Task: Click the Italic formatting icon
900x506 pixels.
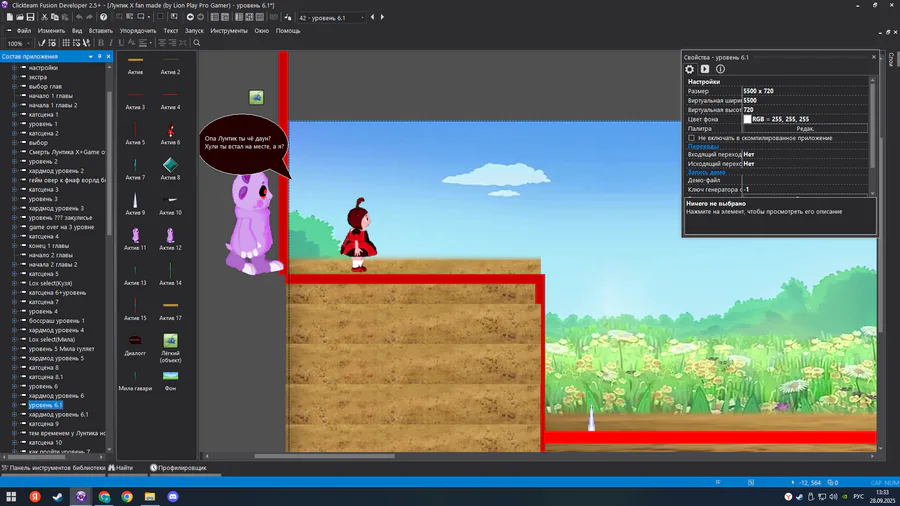Action: click(111, 43)
